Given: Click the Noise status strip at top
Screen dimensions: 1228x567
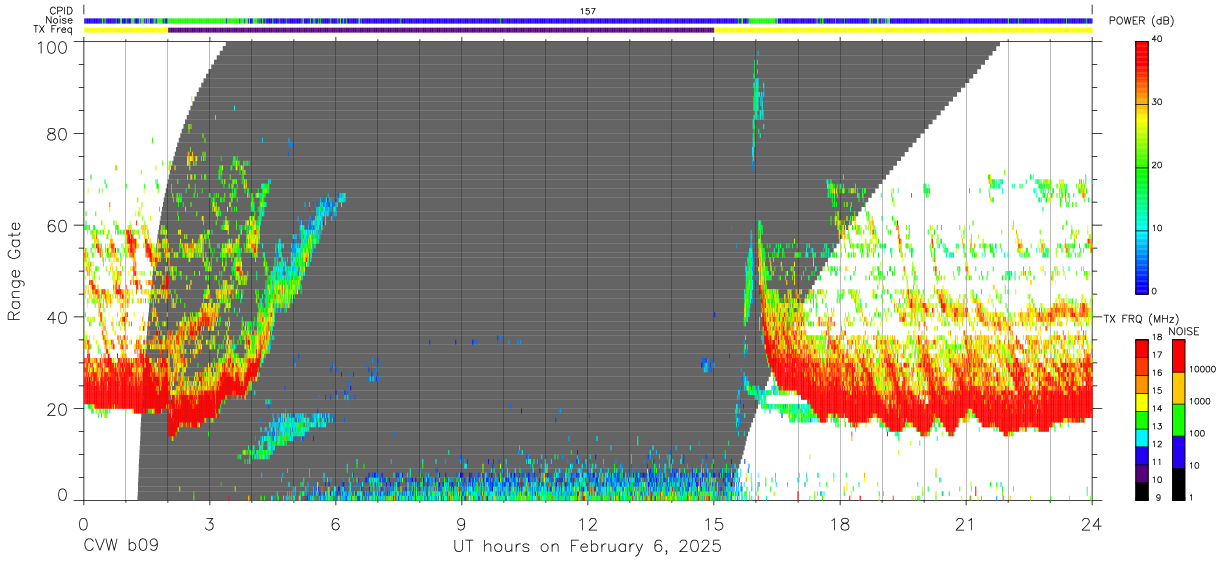Looking at the screenshot, I should coord(588,20).
